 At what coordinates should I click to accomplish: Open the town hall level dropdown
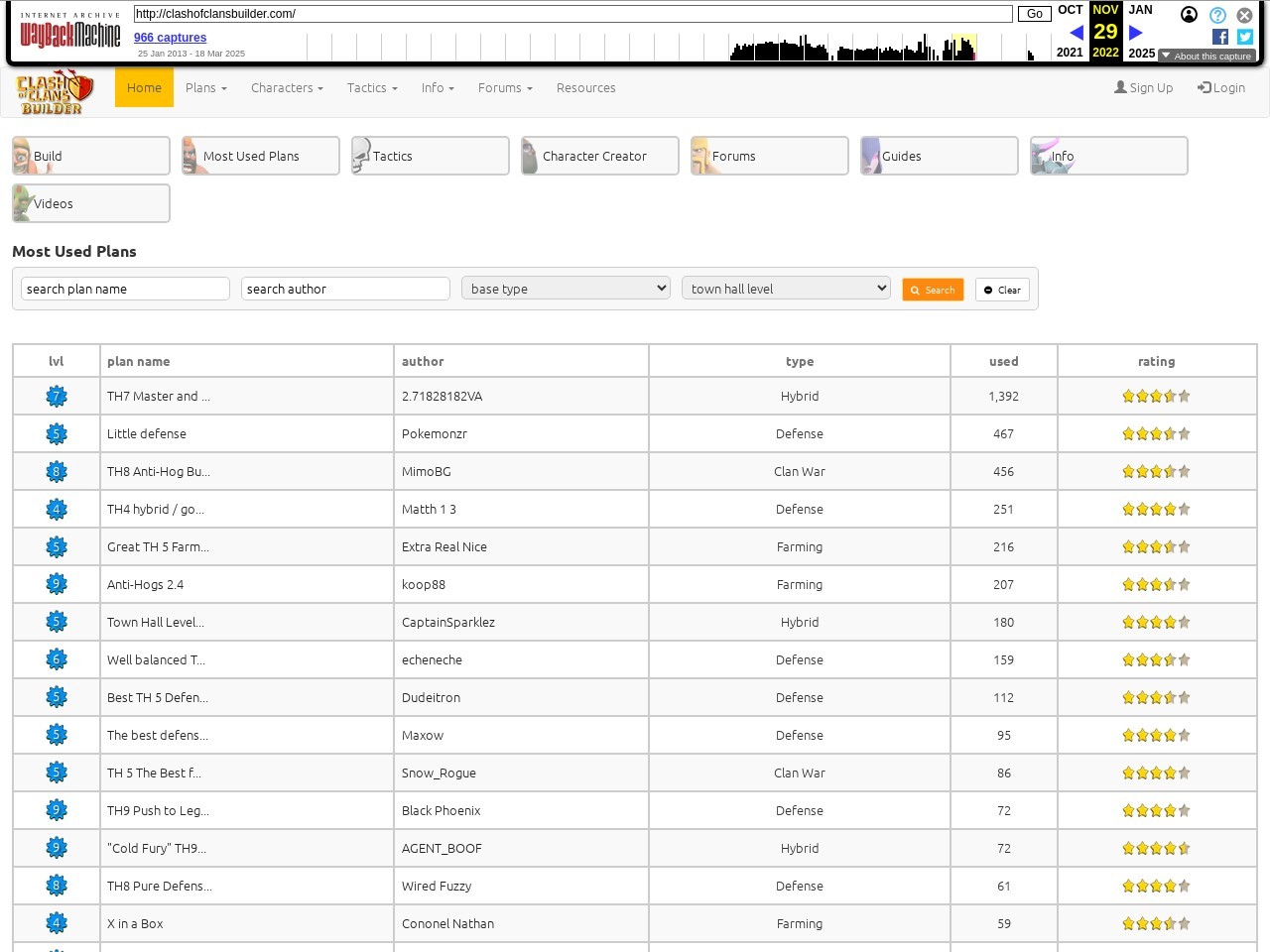[787, 289]
